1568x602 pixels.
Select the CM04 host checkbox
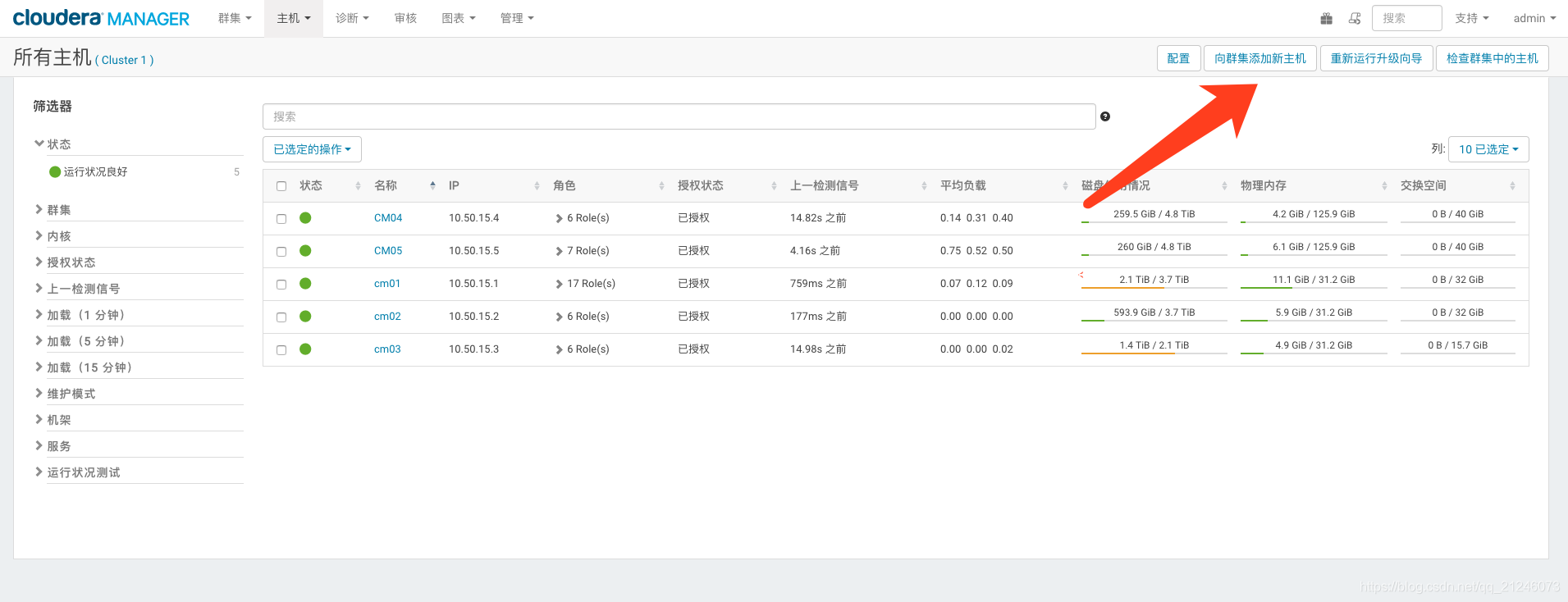tap(281, 219)
